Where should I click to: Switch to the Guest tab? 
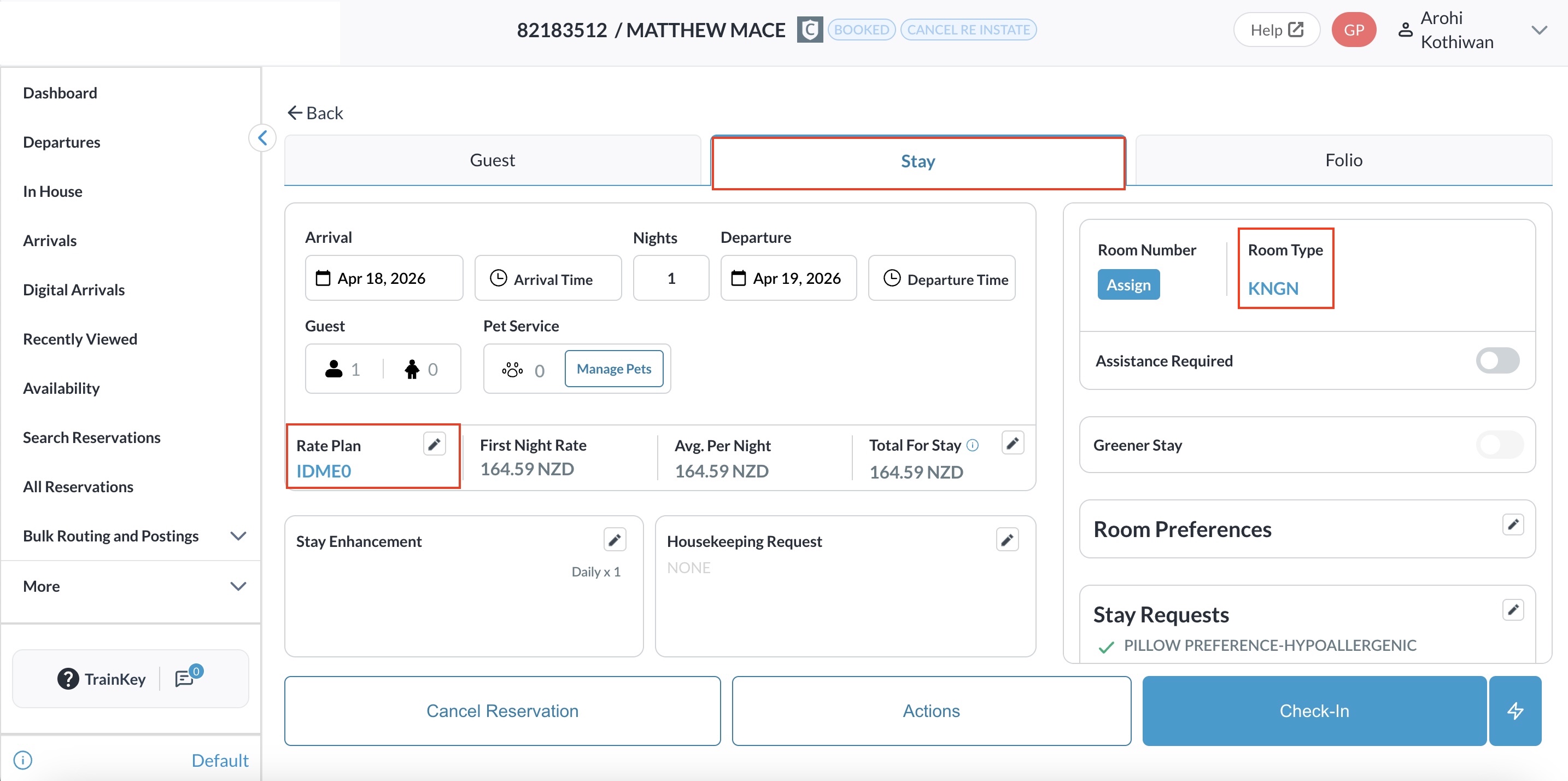pos(493,160)
